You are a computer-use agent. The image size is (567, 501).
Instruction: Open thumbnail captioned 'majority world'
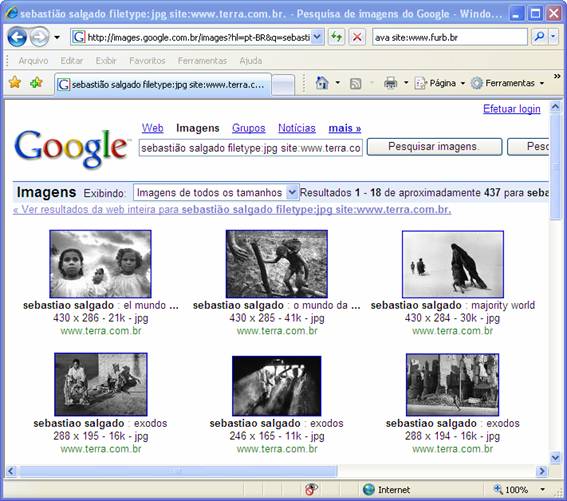453,264
